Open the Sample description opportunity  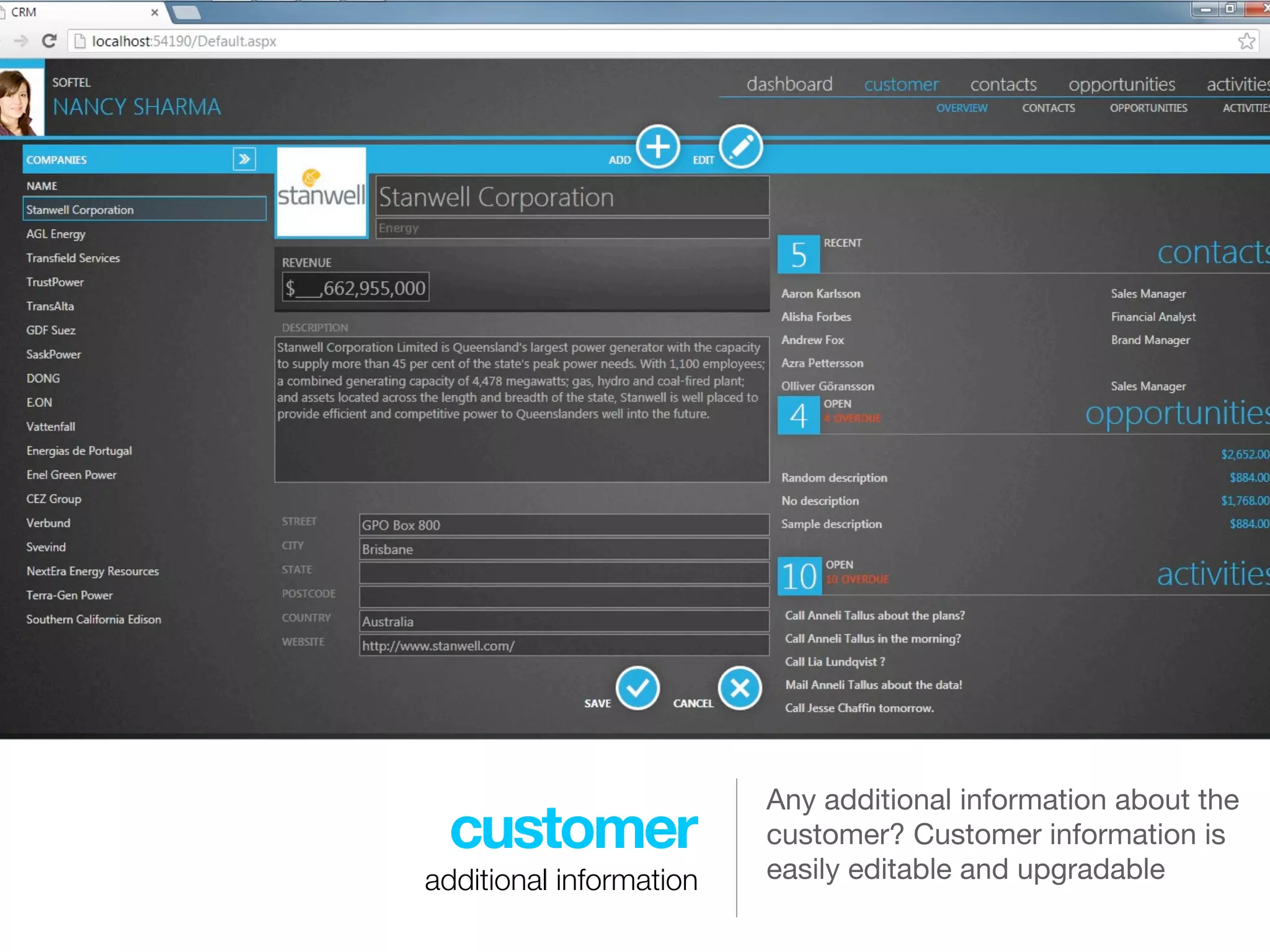[832, 524]
